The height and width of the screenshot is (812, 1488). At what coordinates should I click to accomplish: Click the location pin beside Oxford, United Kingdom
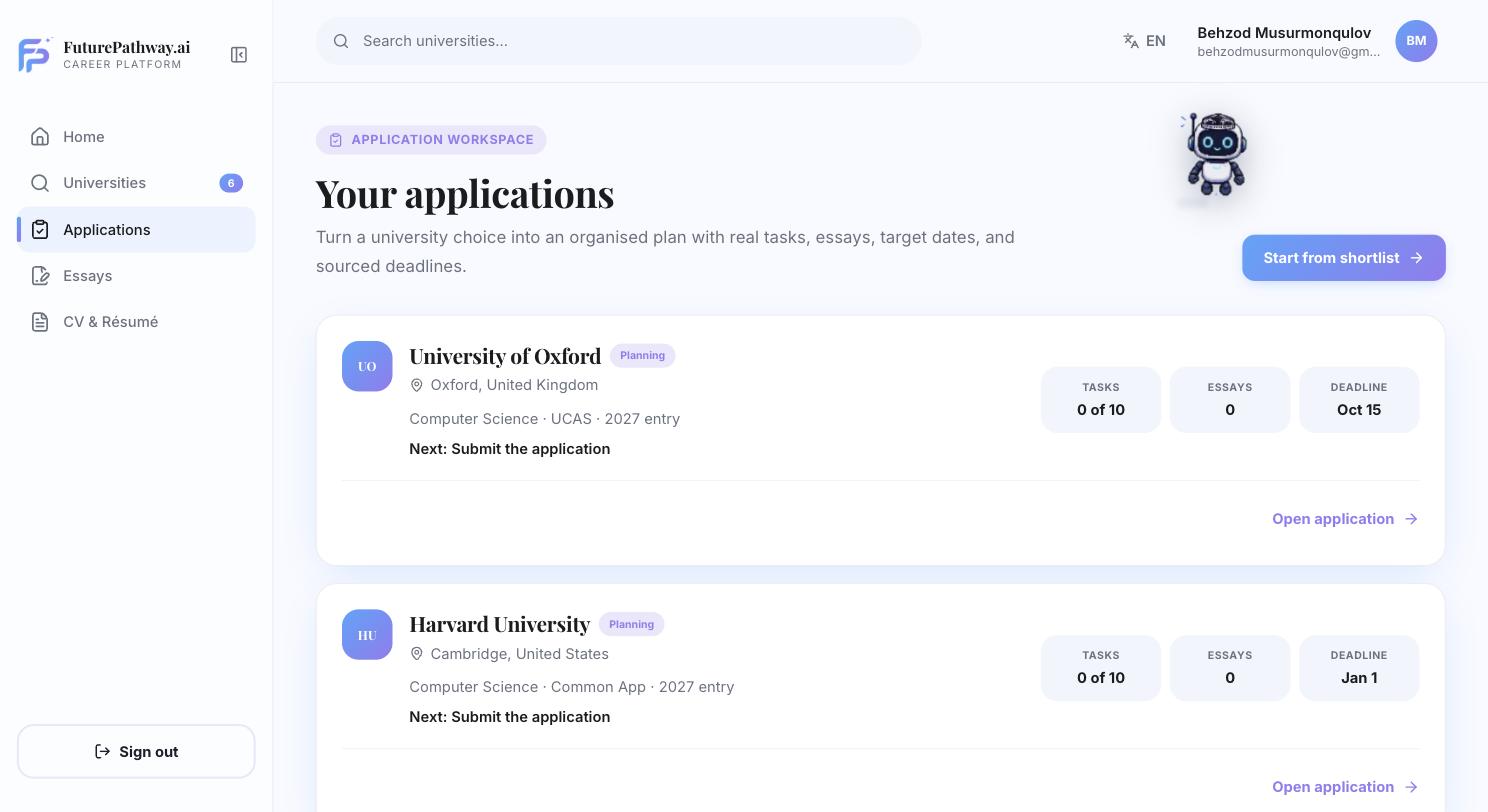click(417, 385)
